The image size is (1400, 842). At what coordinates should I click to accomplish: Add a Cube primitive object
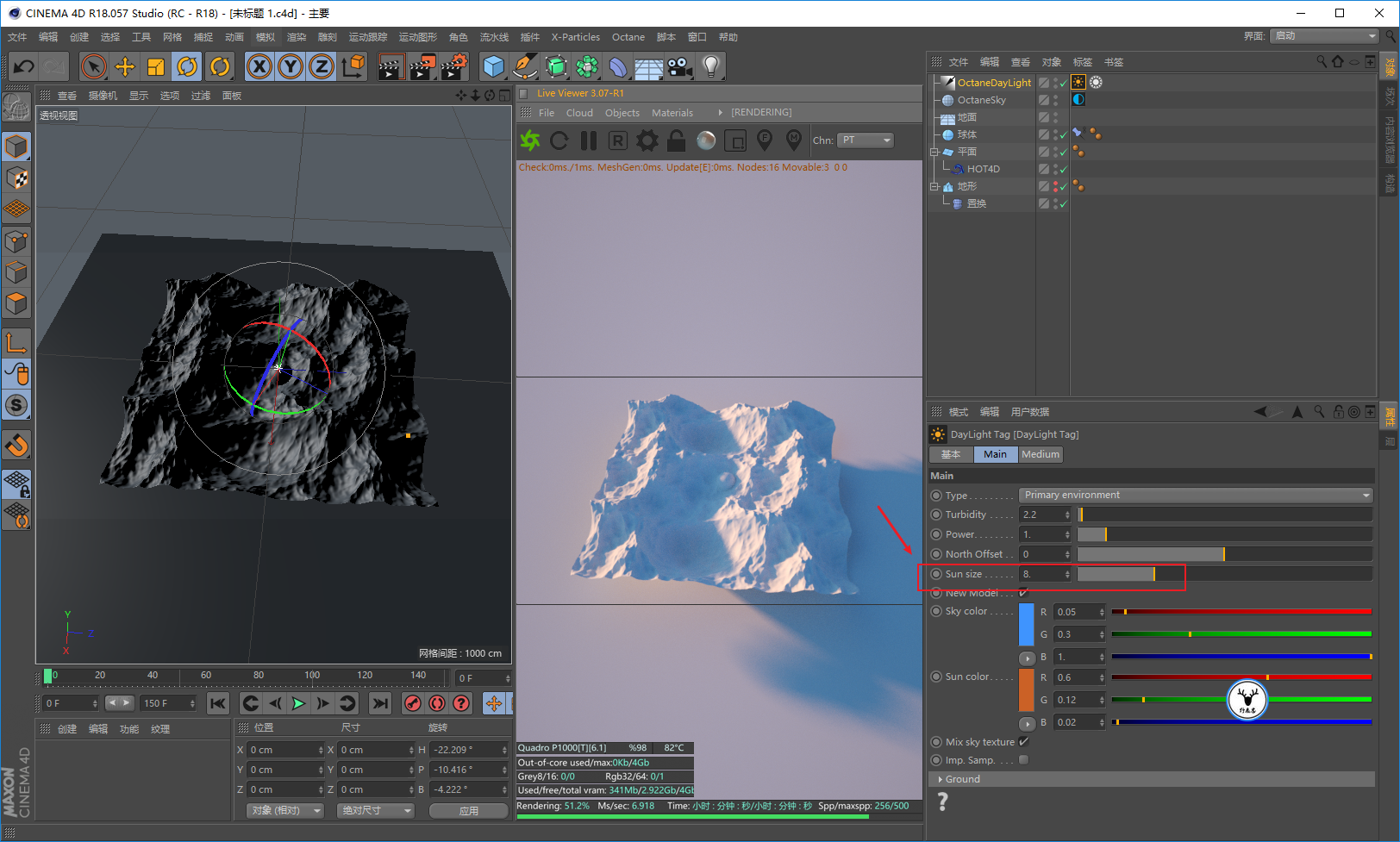click(x=493, y=66)
